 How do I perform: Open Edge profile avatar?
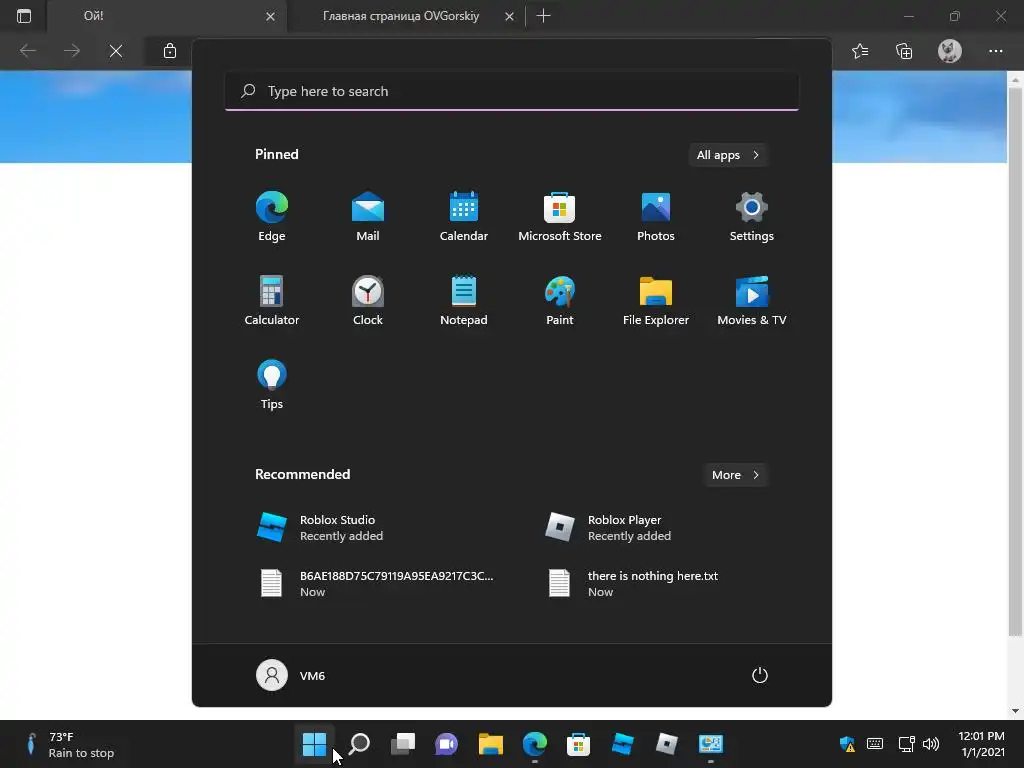[950, 51]
